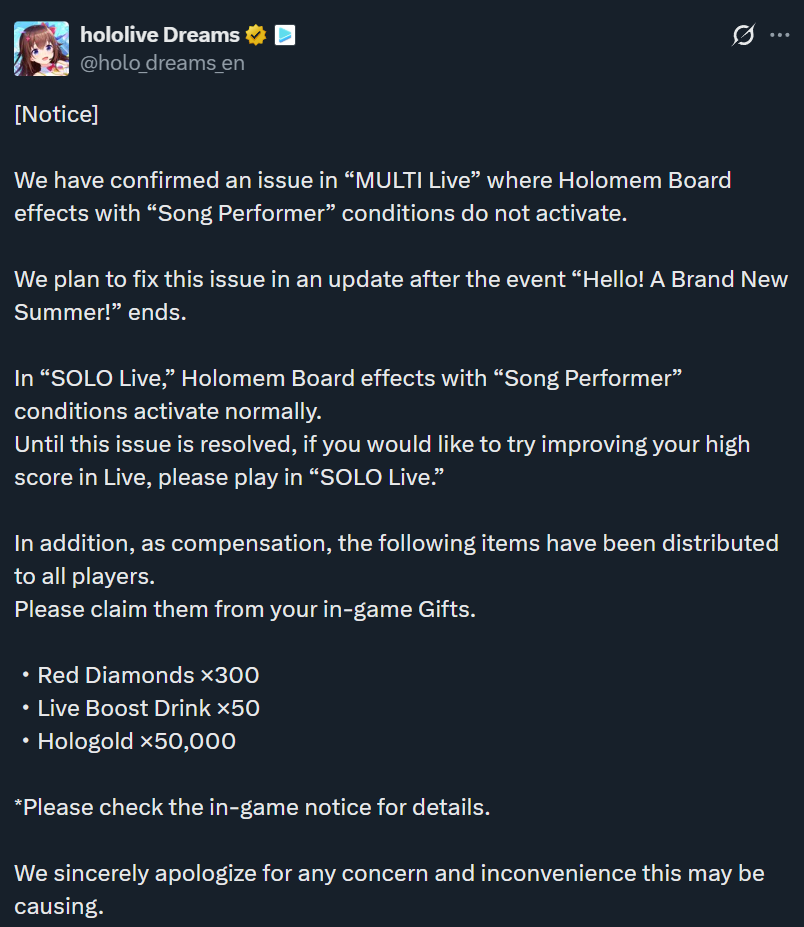The width and height of the screenshot is (804, 927).
Task: Click the hololive Dreams display name
Action: [x=160, y=35]
